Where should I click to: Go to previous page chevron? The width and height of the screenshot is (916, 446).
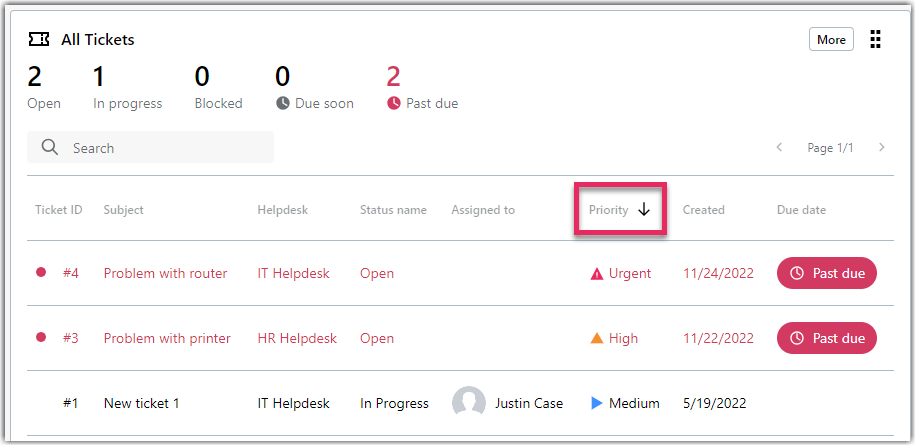779,147
